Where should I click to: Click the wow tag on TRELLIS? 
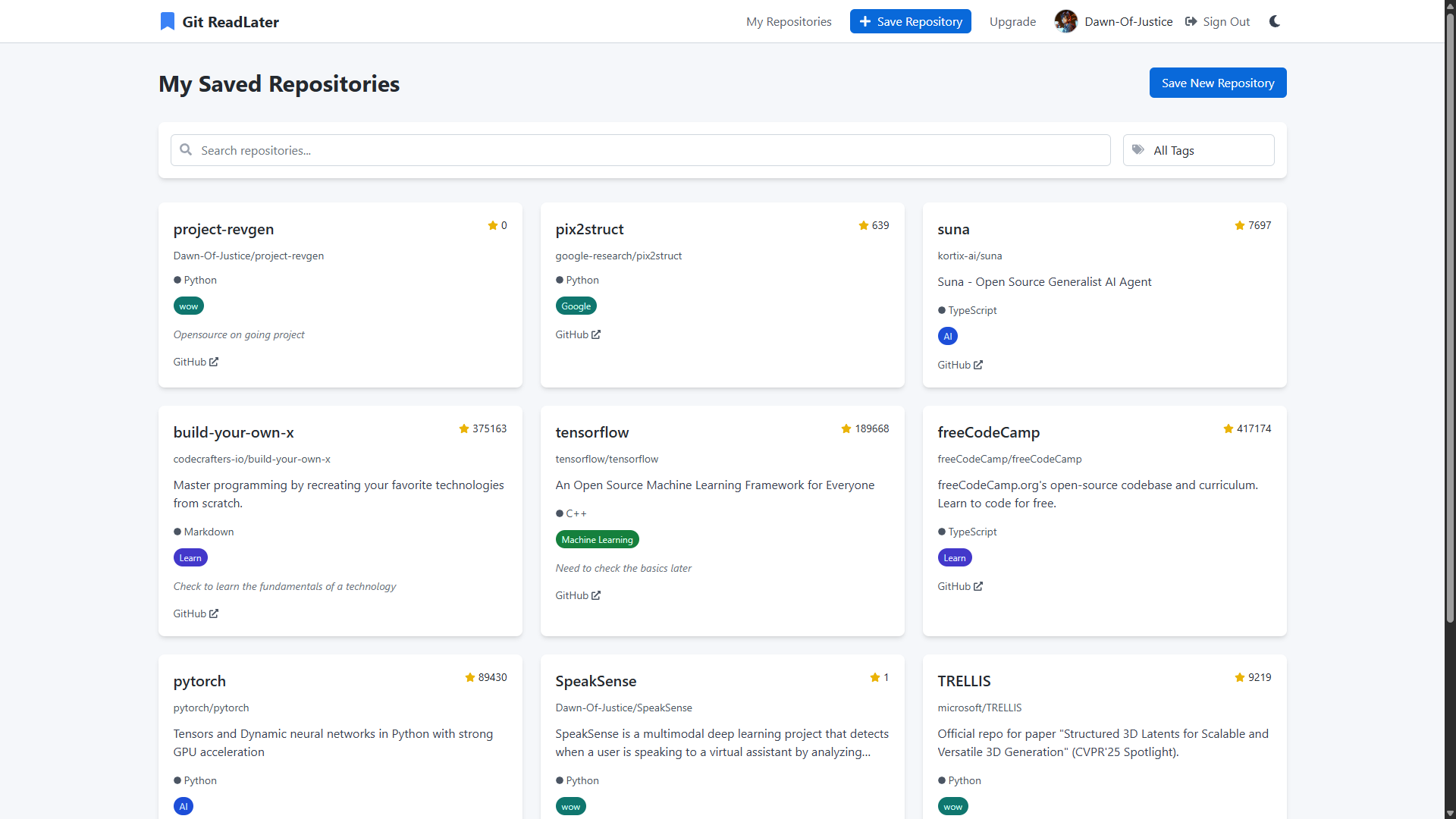coord(953,807)
